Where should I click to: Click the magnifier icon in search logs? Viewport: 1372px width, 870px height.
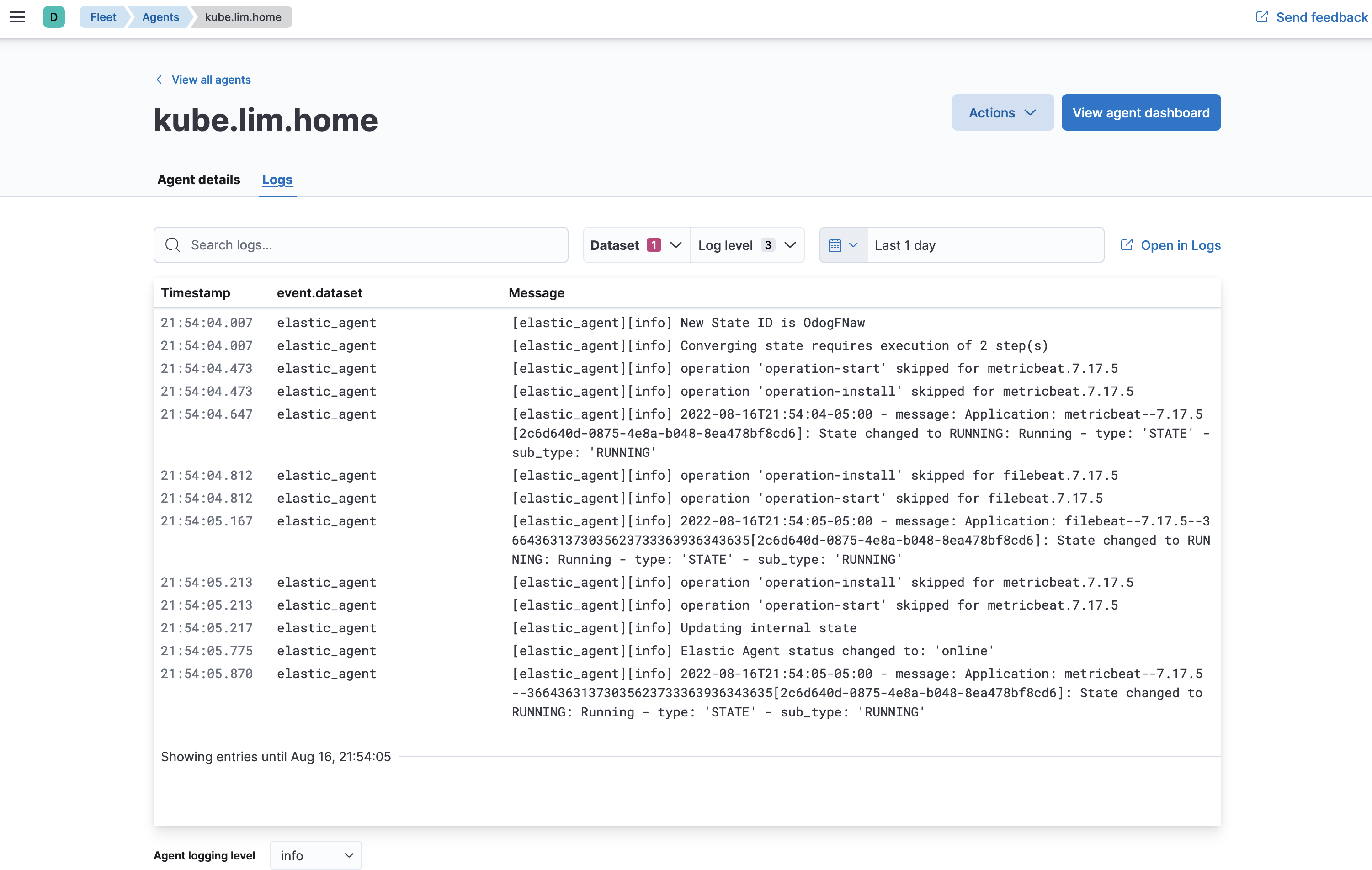point(173,245)
